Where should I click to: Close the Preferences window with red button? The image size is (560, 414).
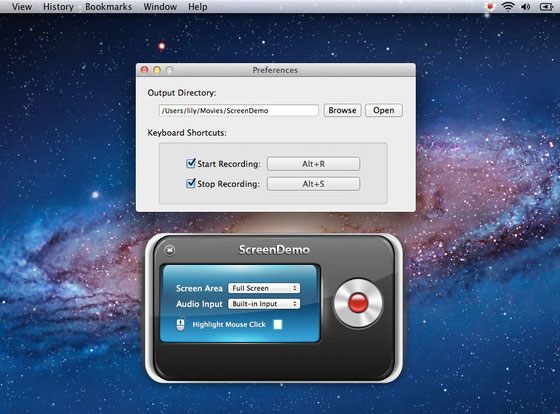tap(144, 70)
